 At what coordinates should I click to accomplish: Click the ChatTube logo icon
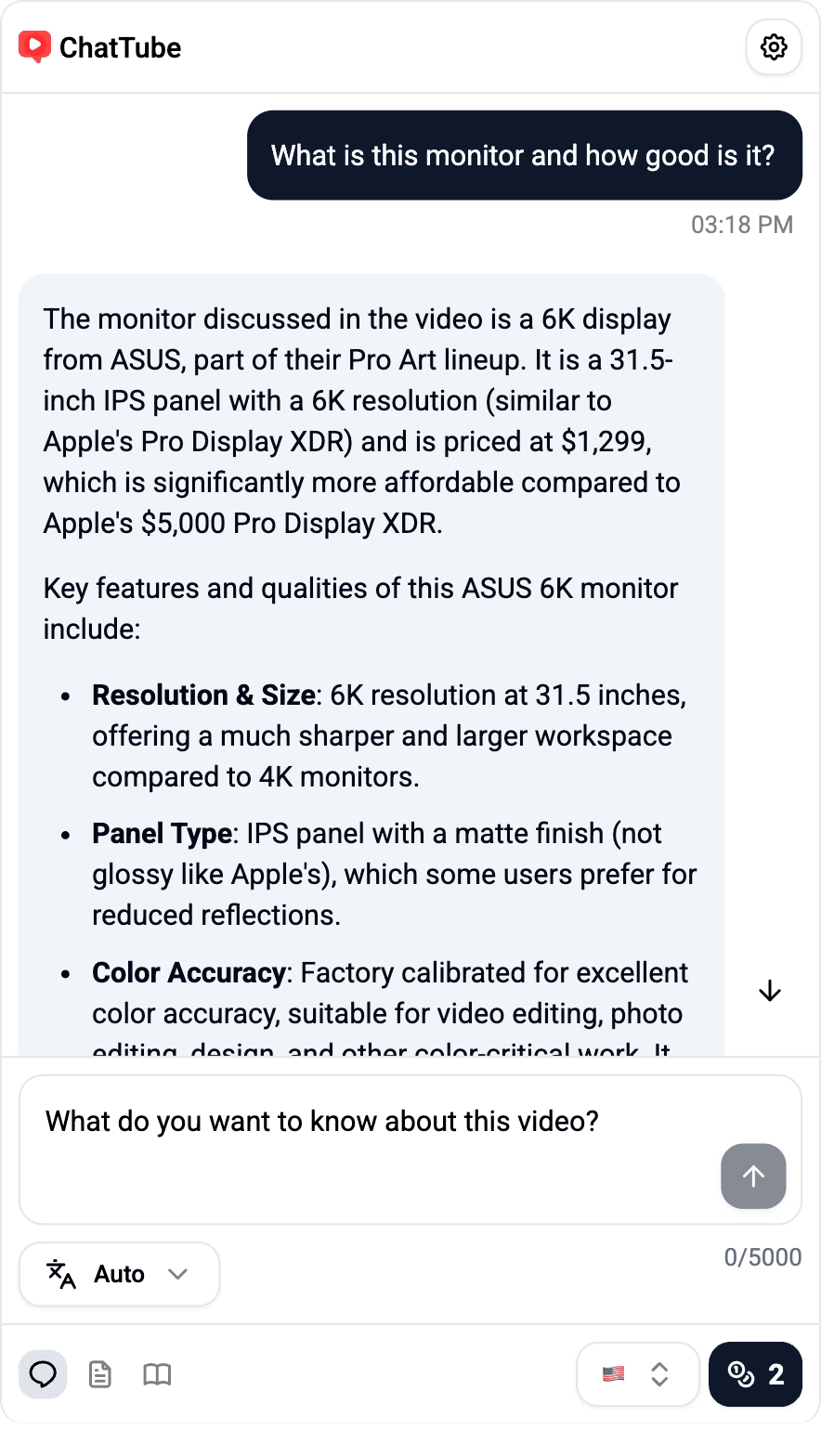pos(34,47)
